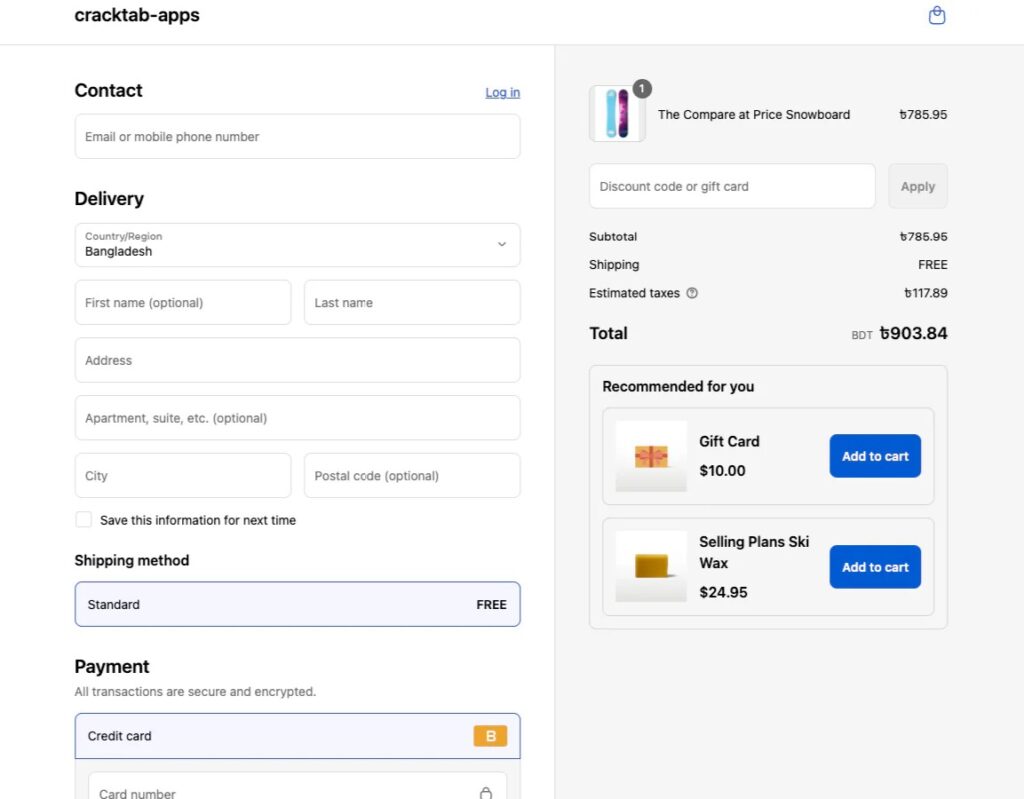Focus the Email or mobile phone number field
The height and width of the screenshot is (799, 1024).
pyautogui.click(x=297, y=137)
